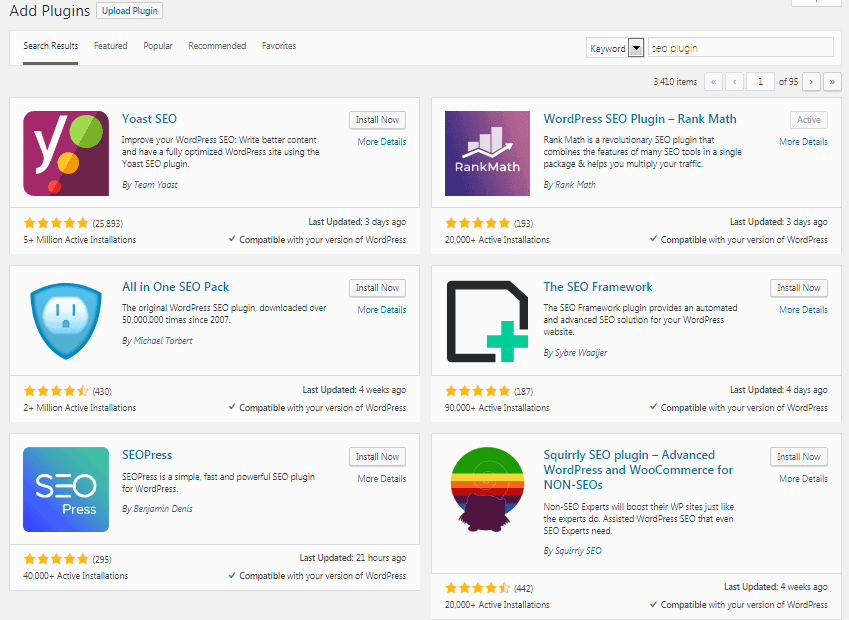Open the Squirrly SEO author link

pyautogui.click(x=578, y=551)
